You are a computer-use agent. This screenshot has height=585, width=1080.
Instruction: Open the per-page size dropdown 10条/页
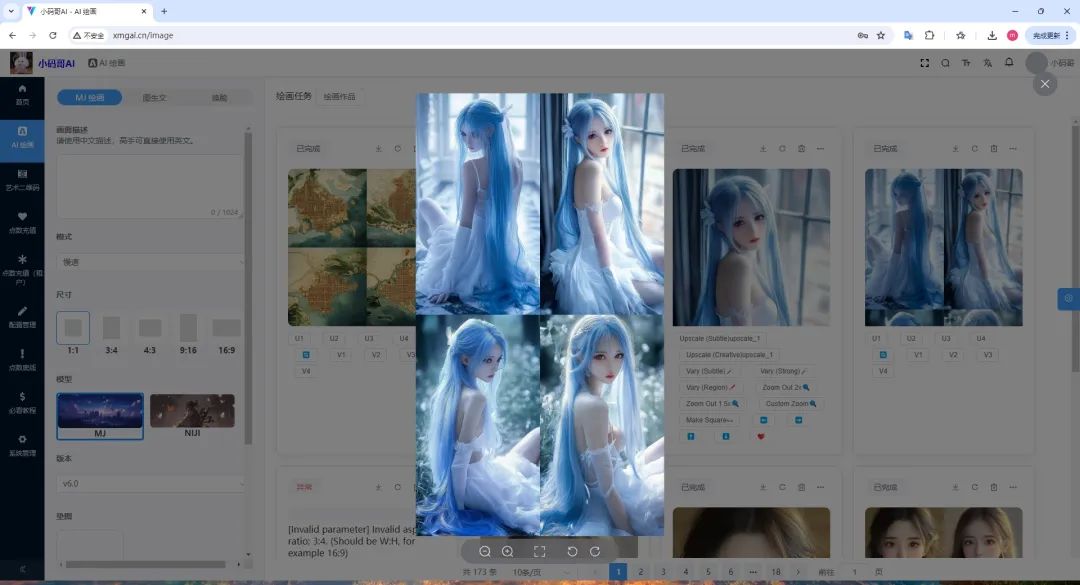[x=542, y=572]
